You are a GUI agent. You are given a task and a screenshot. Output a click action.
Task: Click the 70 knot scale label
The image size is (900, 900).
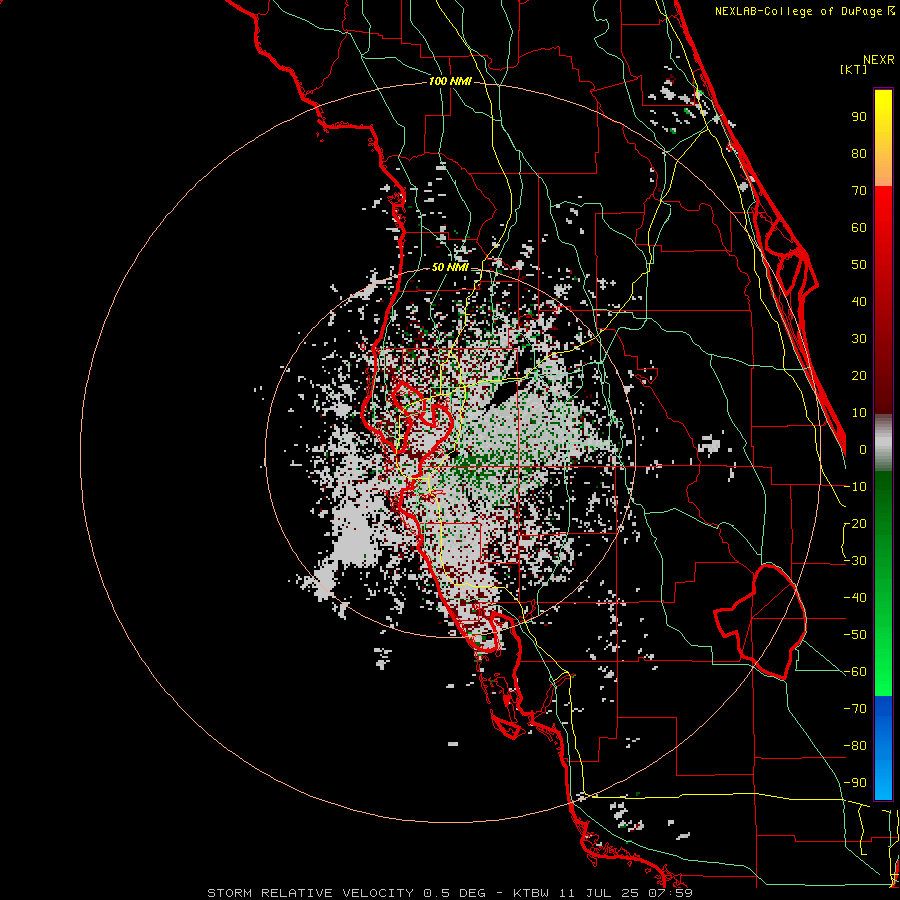(x=859, y=191)
